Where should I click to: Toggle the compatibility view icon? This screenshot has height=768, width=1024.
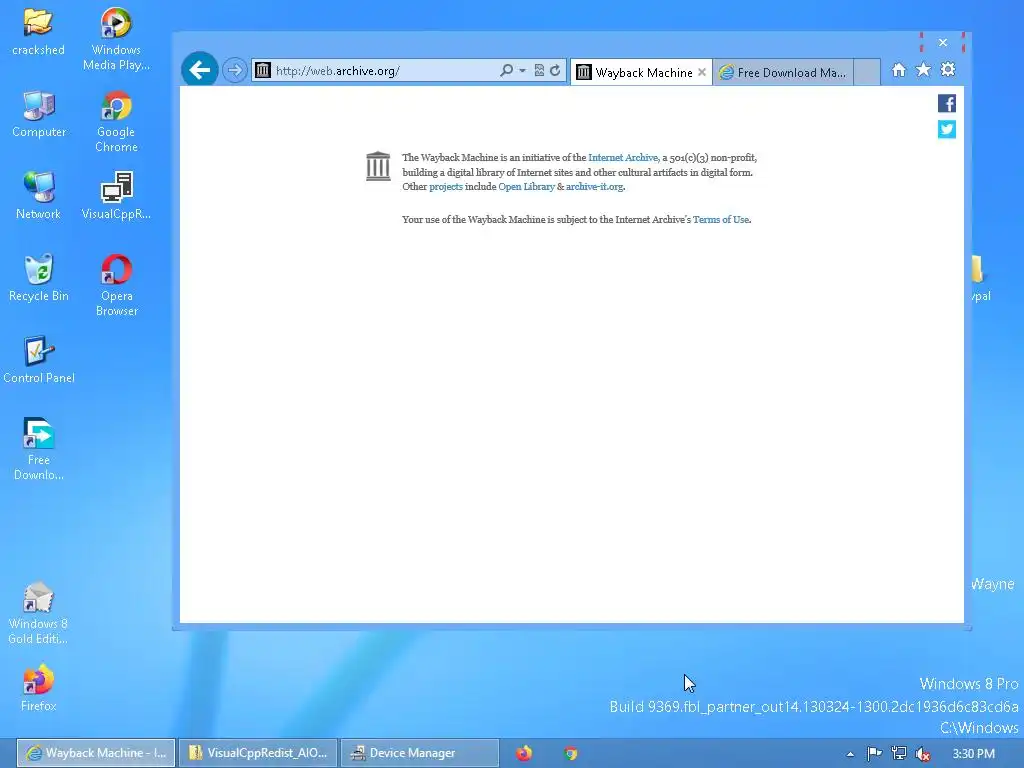[x=539, y=71]
